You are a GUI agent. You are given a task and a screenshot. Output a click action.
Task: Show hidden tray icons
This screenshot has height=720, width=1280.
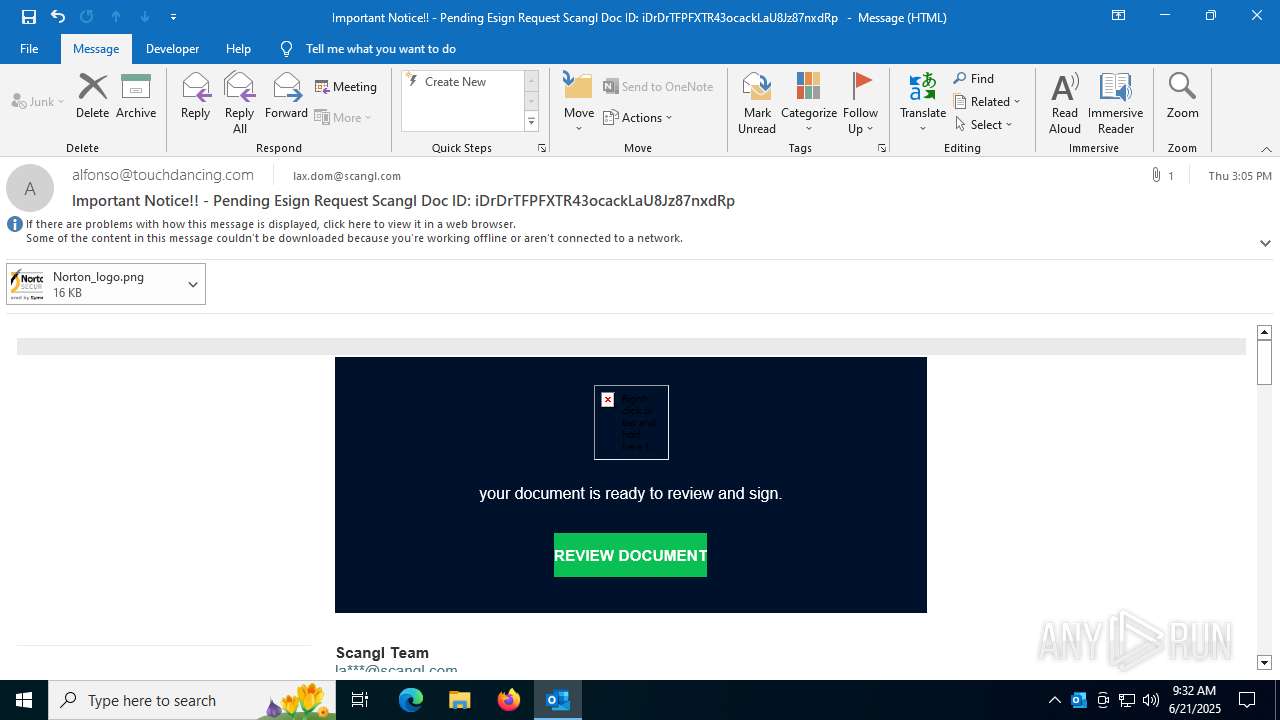pos(1055,700)
